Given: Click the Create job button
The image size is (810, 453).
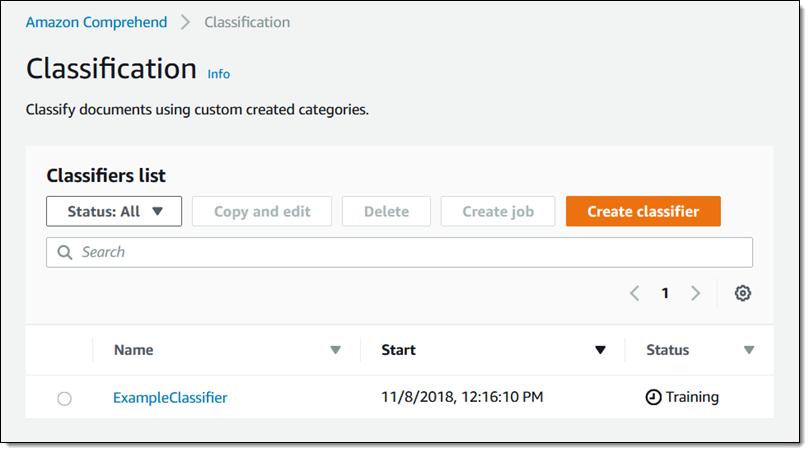Looking at the screenshot, I should (498, 211).
